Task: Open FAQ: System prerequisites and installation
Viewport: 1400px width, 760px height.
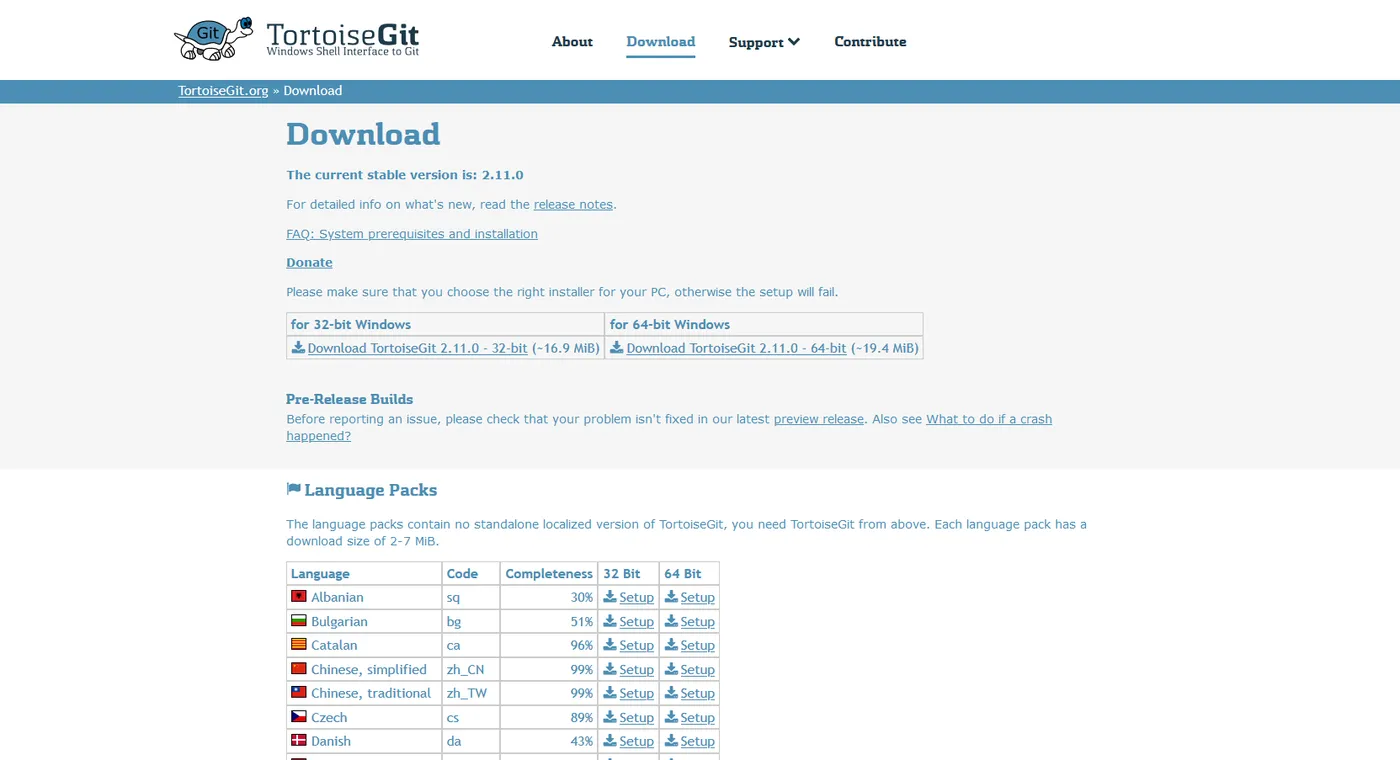Action: [412, 234]
